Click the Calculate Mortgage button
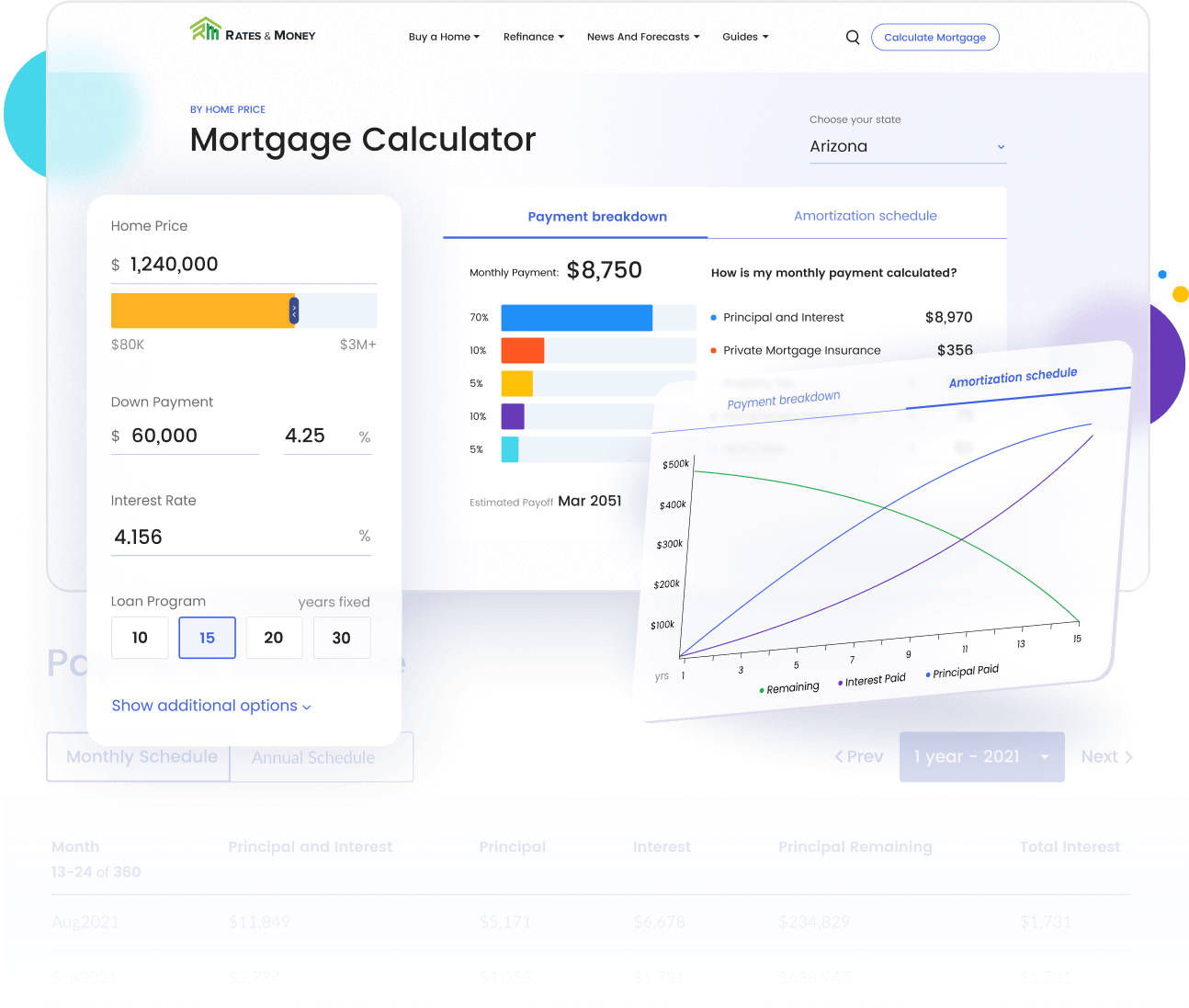The width and height of the screenshot is (1189, 1008). [x=934, y=38]
